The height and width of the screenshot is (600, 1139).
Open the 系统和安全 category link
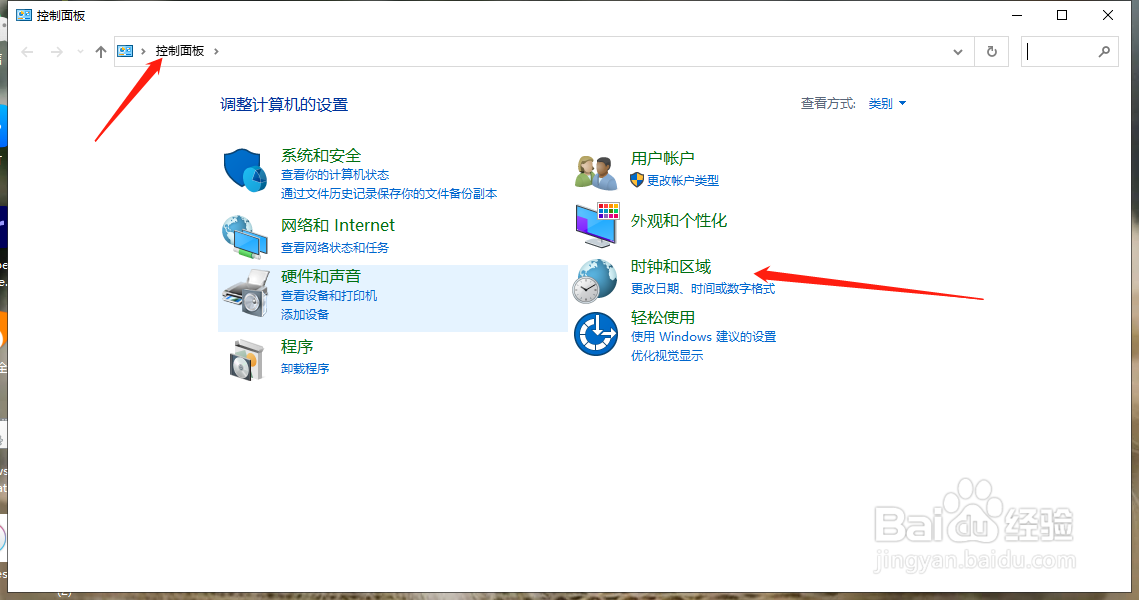(321, 155)
